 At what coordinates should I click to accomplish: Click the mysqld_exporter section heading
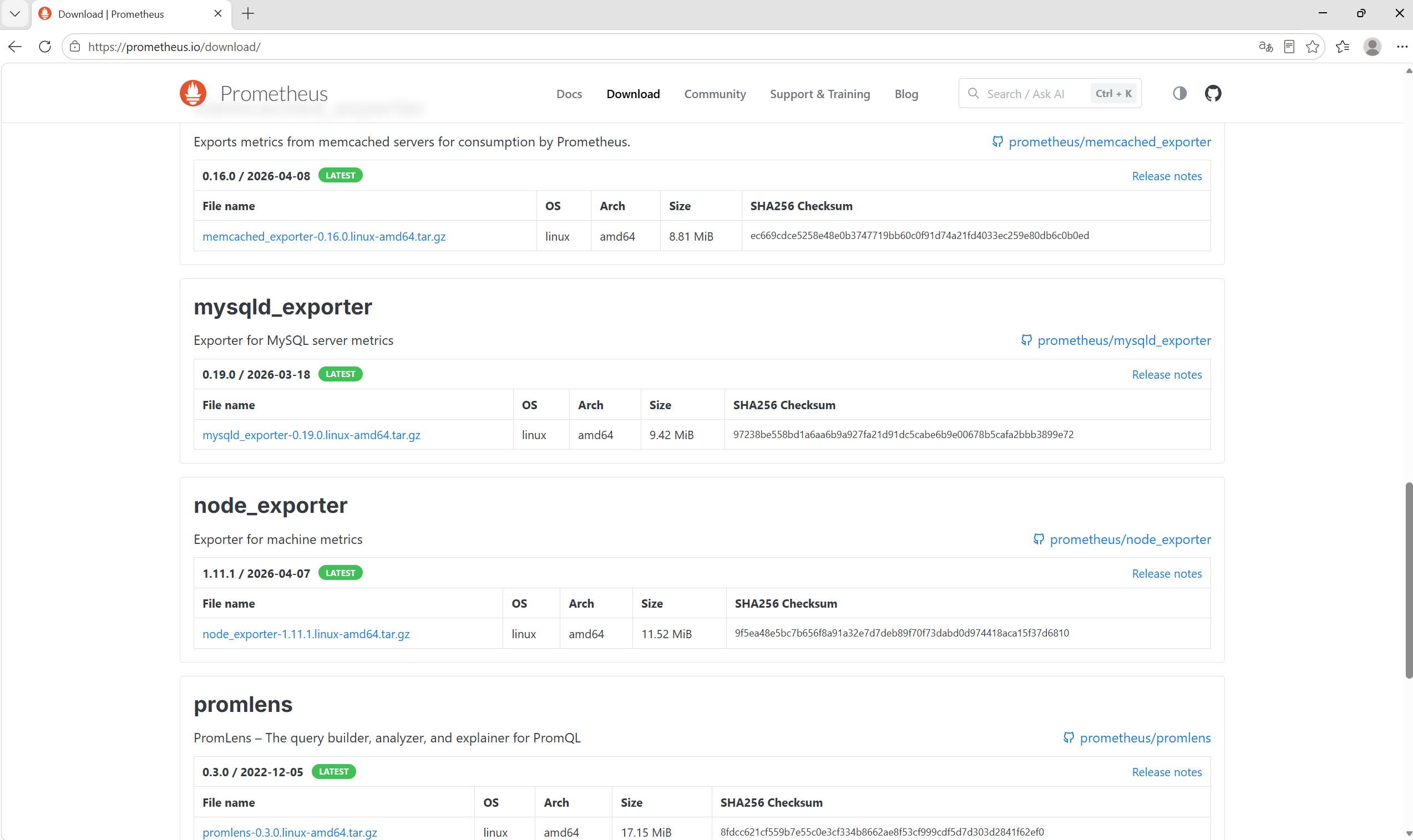(282, 307)
